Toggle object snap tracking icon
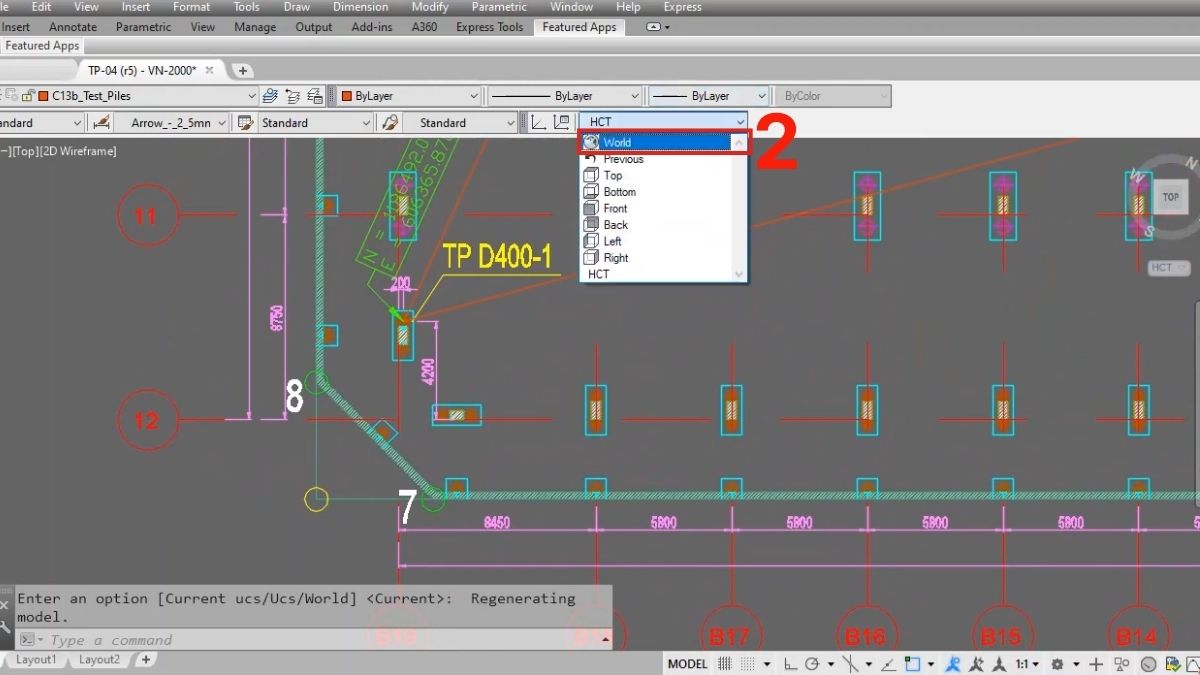 888,664
